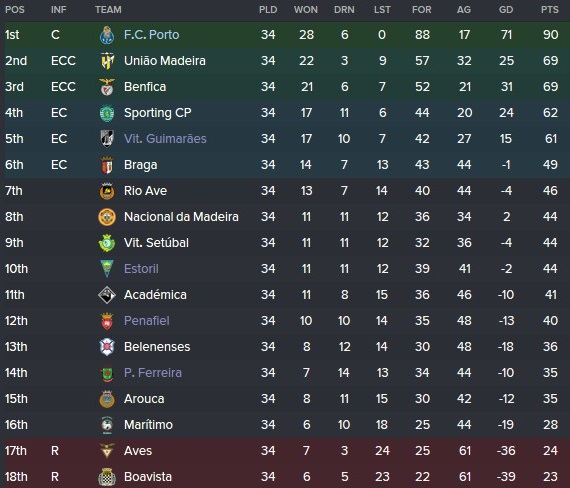Select the 17th place Aves row
The width and height of the screenshot is (570, 488).
(285, 451)
